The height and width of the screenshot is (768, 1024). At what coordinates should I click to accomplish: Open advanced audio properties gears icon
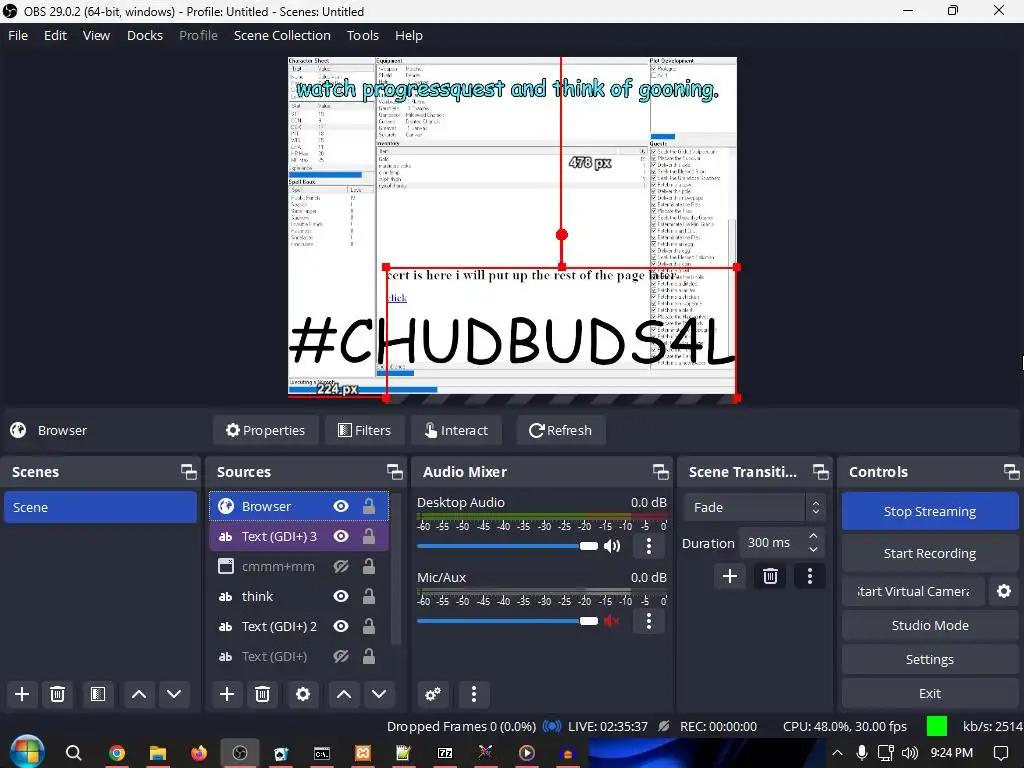(433, 694)
